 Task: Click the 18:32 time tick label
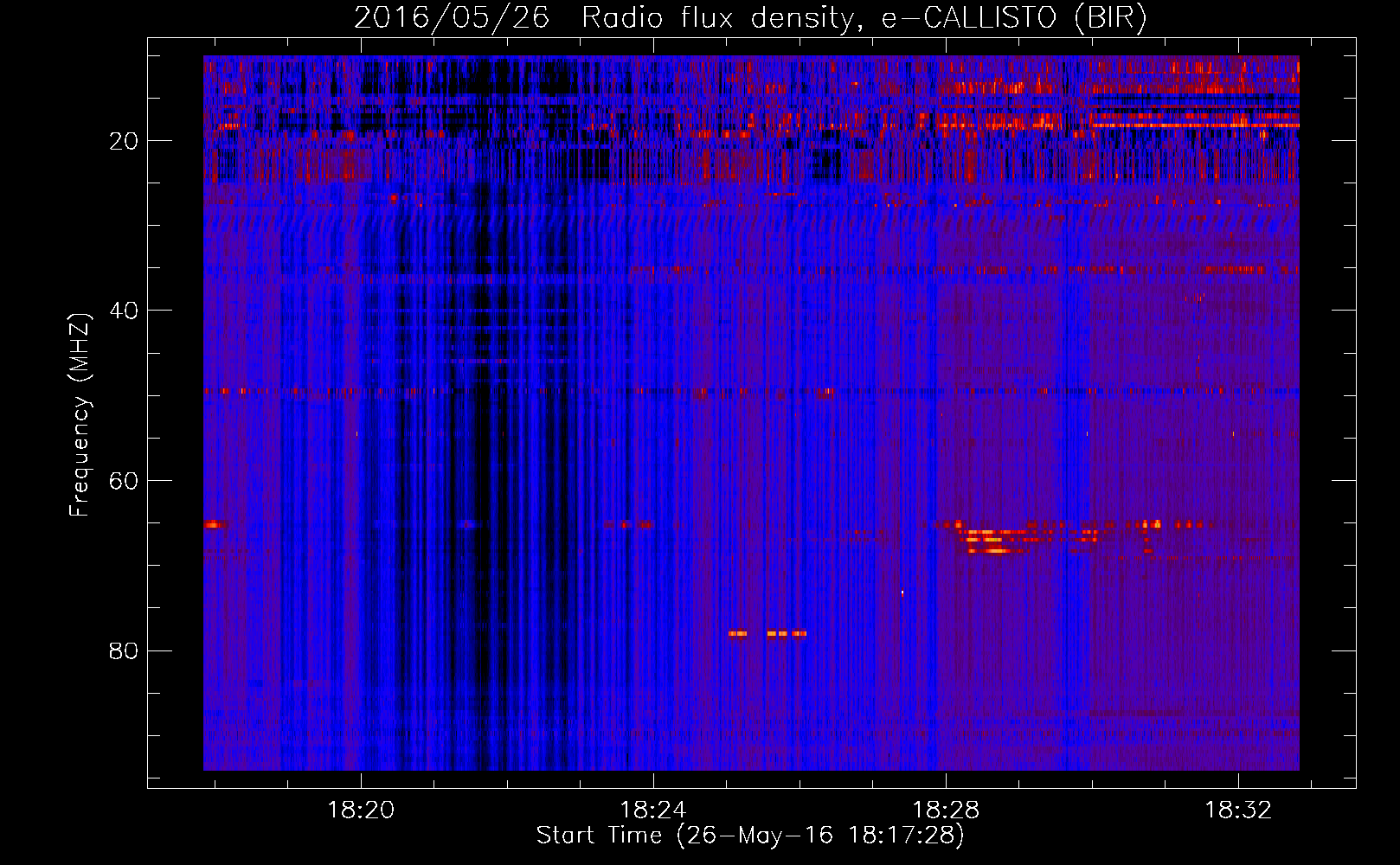(1238, 810)
